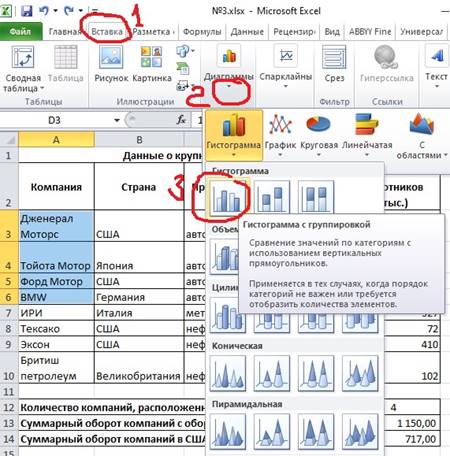
Task: Click cell containing Тойота Мотор
Action: pyautogui.click(x=56, y=257)
